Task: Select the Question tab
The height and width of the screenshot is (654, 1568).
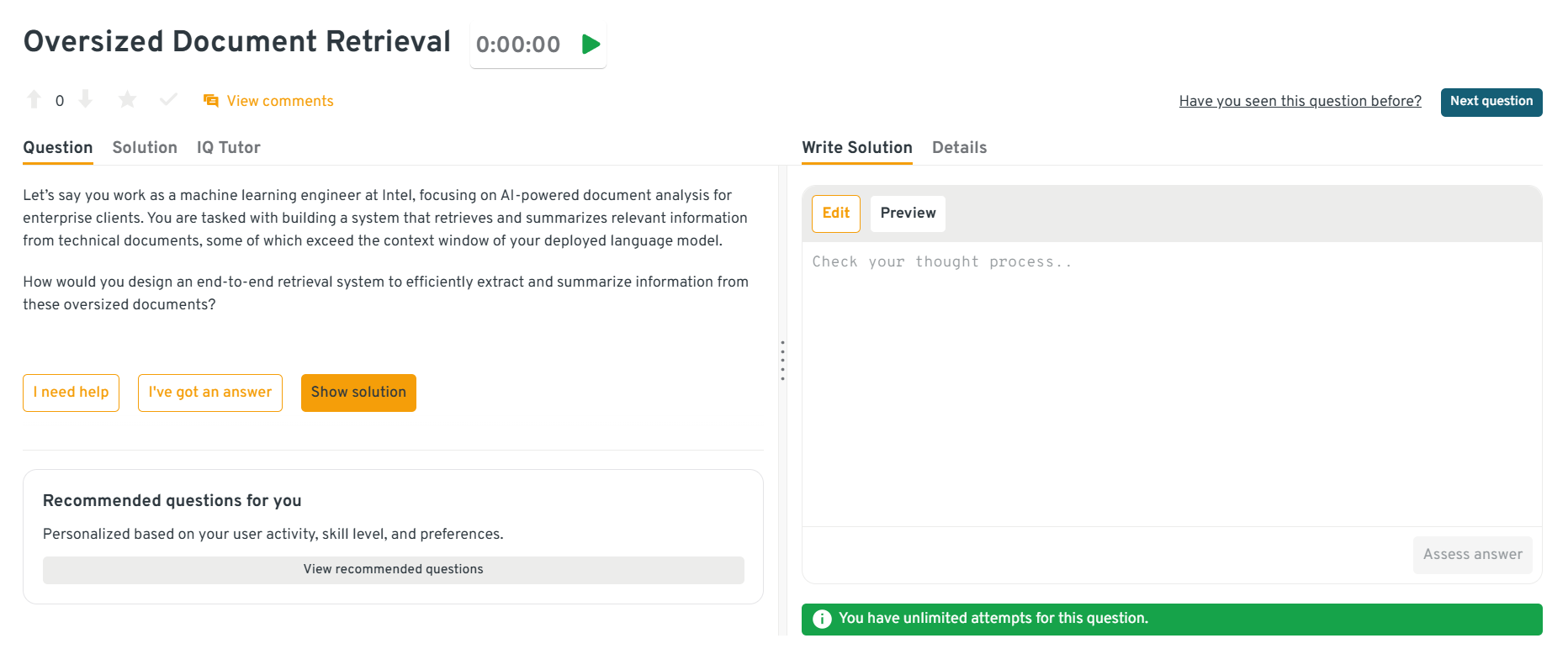Action: point(58,148)
